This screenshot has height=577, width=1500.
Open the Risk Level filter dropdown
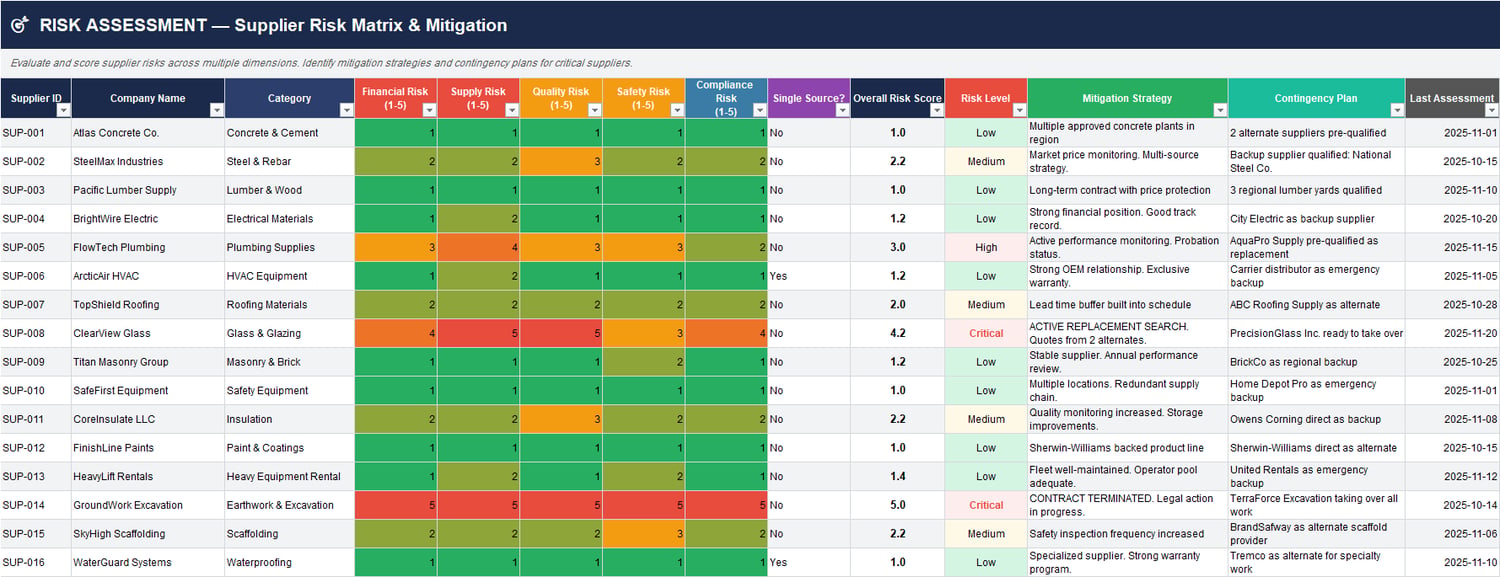point(1019,110)
